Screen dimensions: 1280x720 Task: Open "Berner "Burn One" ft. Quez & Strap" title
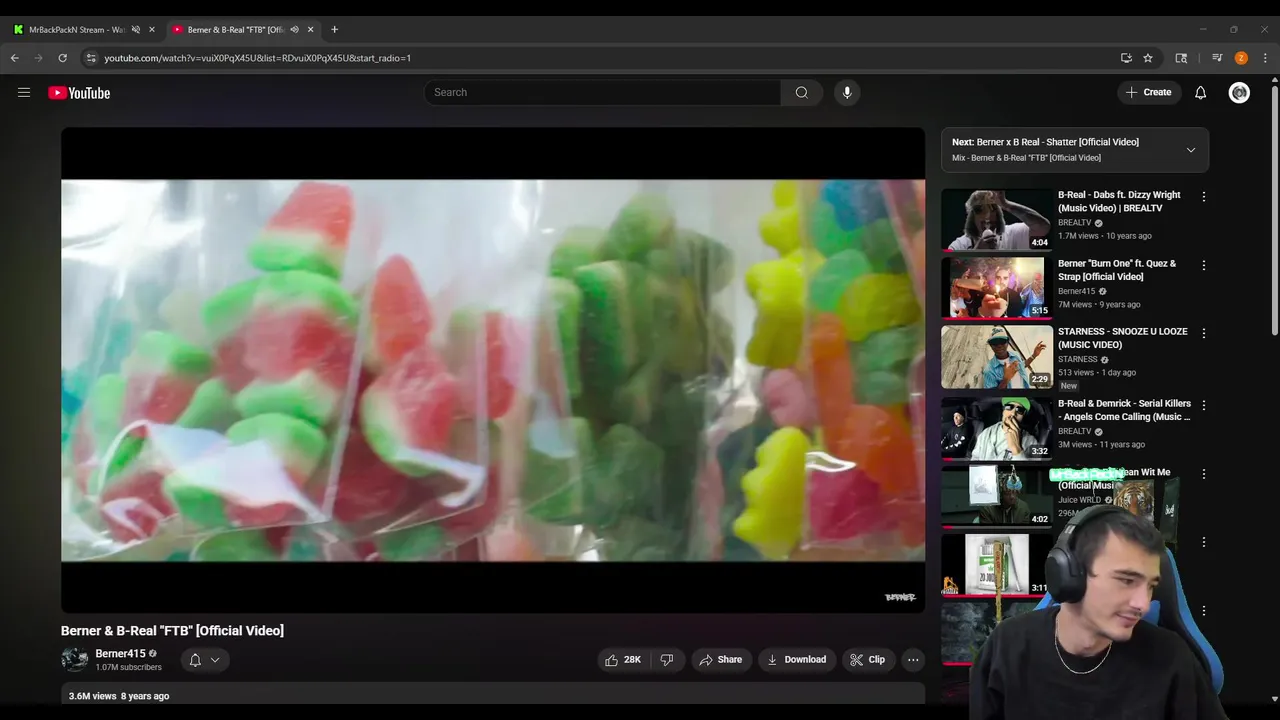[1117, 270]
